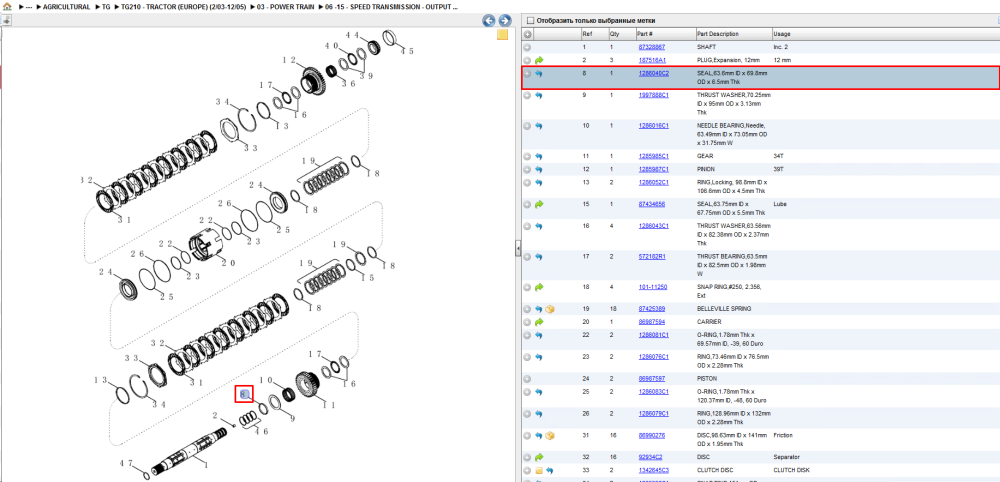Toggle the add circle for GEAR 34T row
This screenshot has width=1000, height=482.
527,156
